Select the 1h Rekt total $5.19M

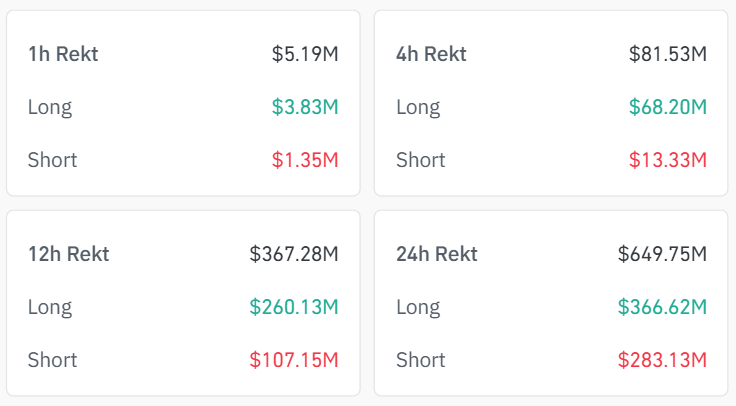(305, 54)
